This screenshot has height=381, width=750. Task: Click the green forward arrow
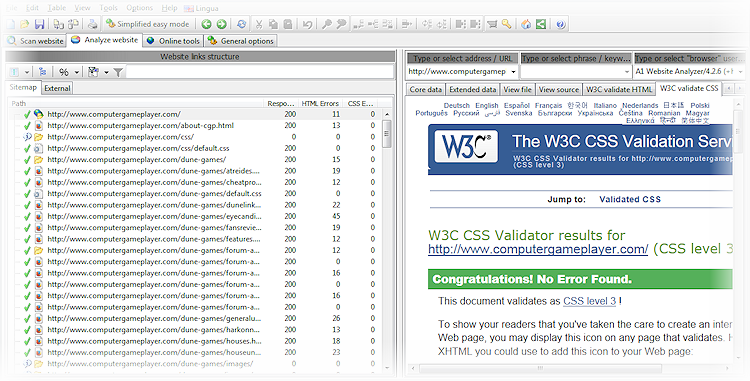[x=221, y=24]
